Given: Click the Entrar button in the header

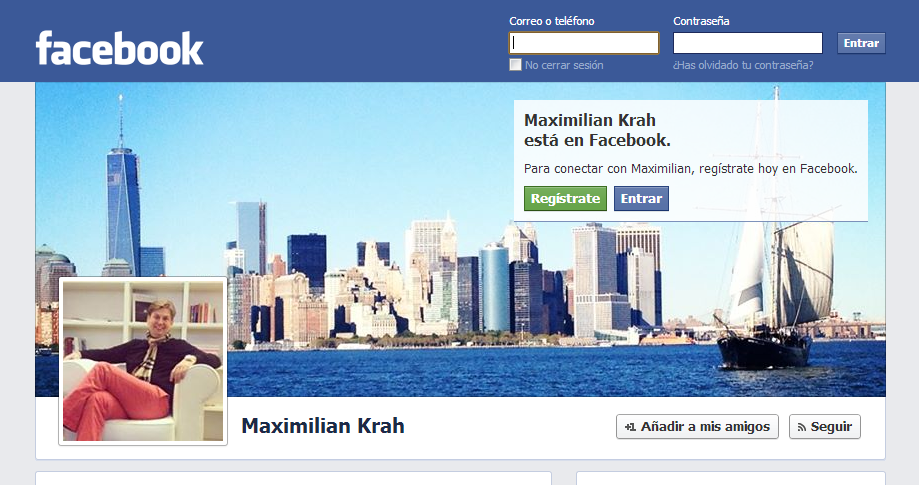Looking at the screenshot, I should click(x=861, y=43).
